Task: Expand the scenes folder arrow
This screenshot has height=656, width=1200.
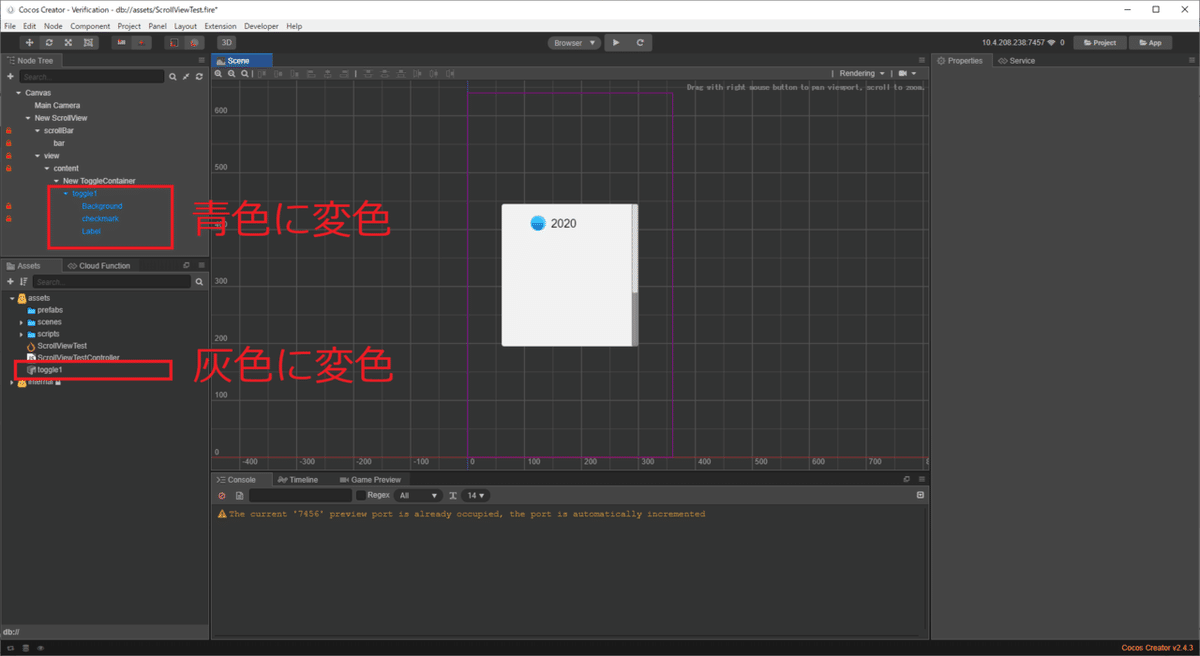Action: [x=21, y=322]
